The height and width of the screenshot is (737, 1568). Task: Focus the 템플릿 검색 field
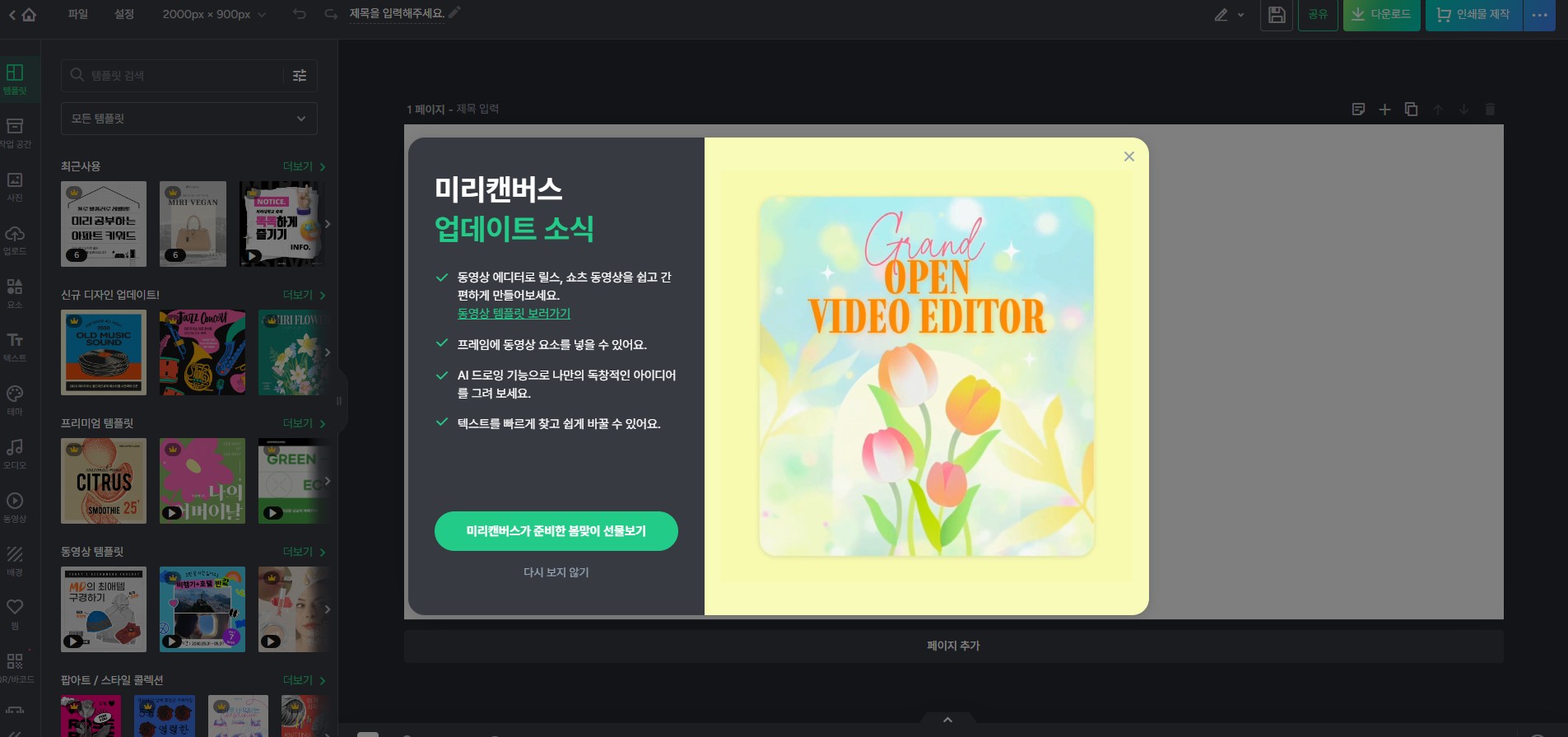173,75
